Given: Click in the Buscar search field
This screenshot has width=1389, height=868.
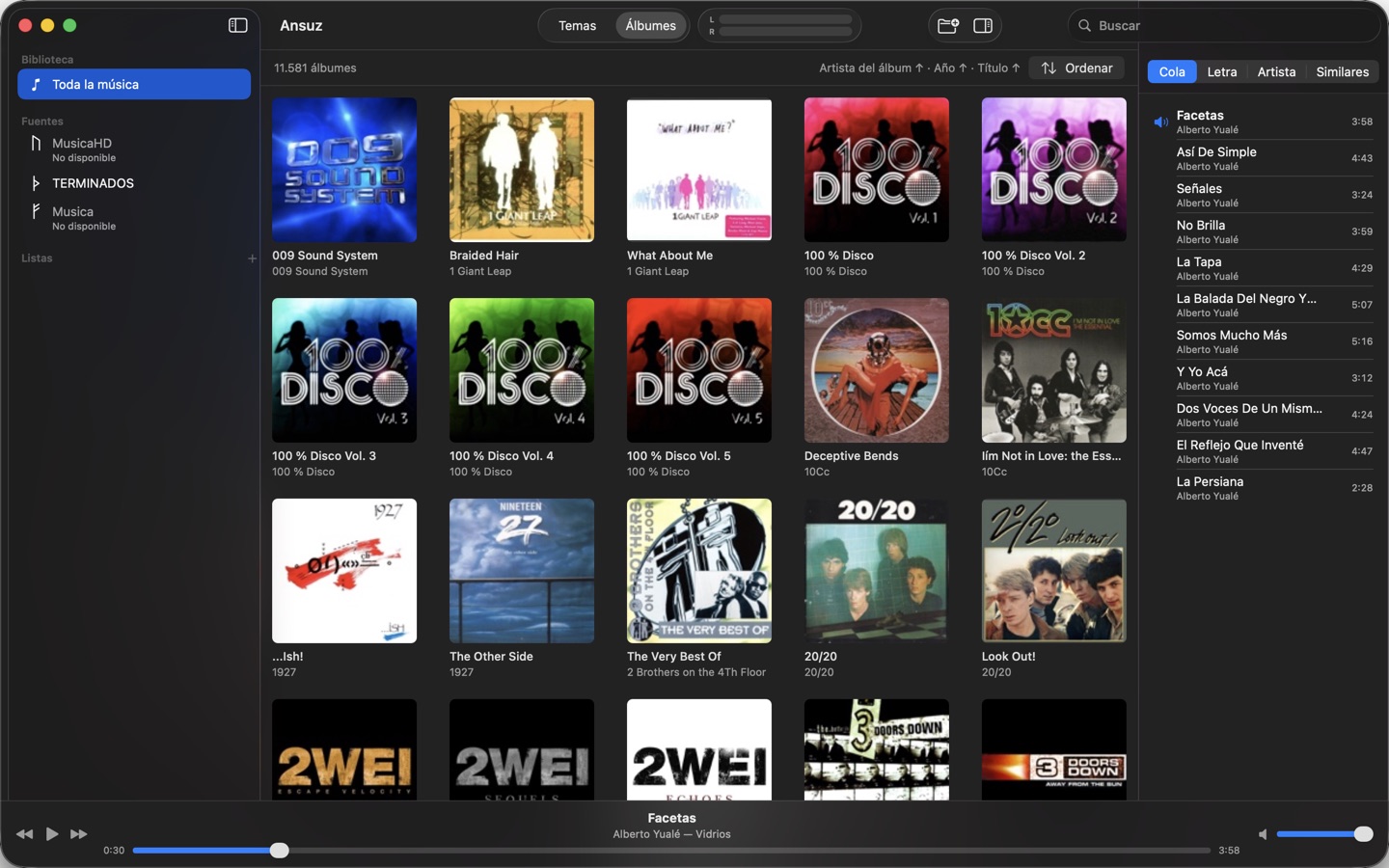Looking at the screenshot, I should (1225, 26).
